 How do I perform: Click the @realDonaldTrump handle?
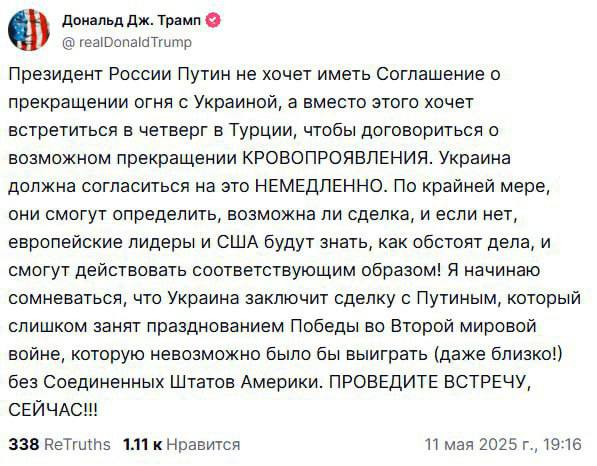pyautogui.click(x=127, y=42)
